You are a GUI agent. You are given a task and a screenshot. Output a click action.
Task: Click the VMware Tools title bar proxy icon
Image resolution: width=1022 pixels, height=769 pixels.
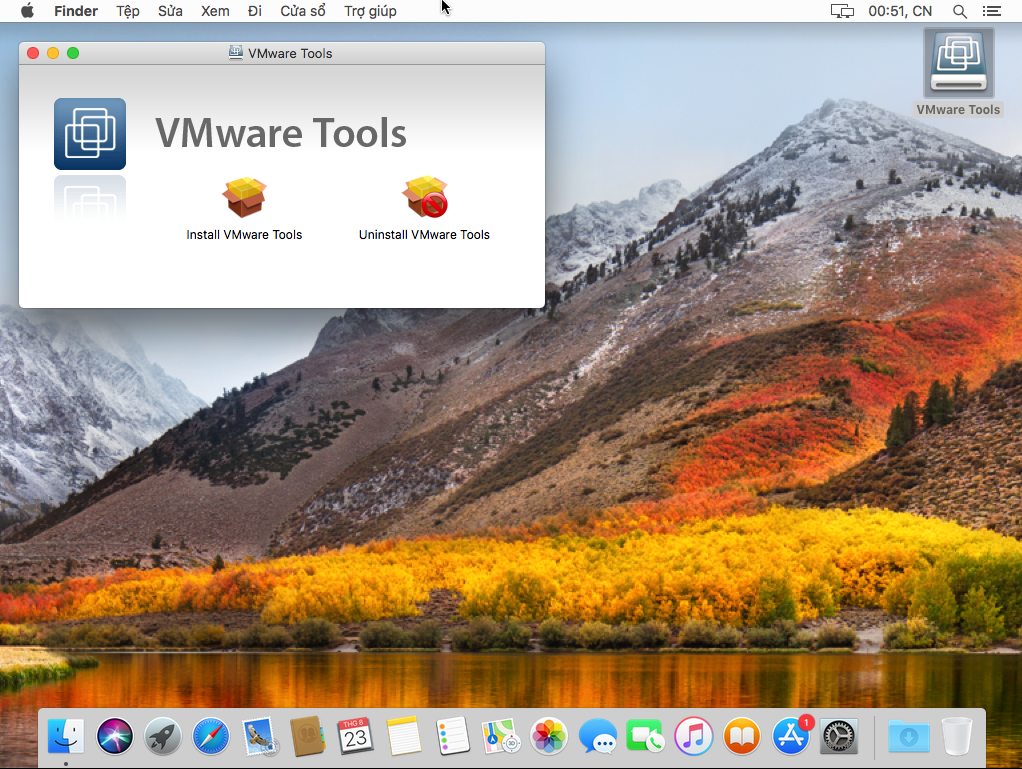coord(236,53)
